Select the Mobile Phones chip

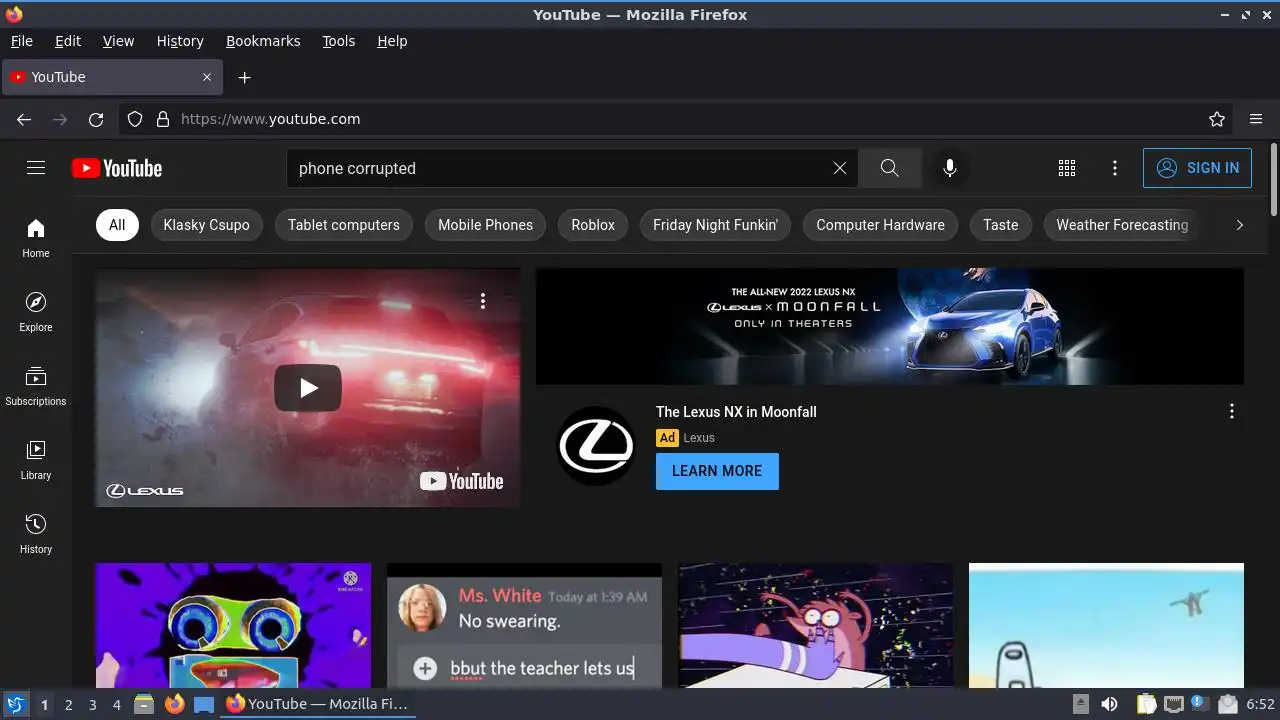tap(485, 225)
